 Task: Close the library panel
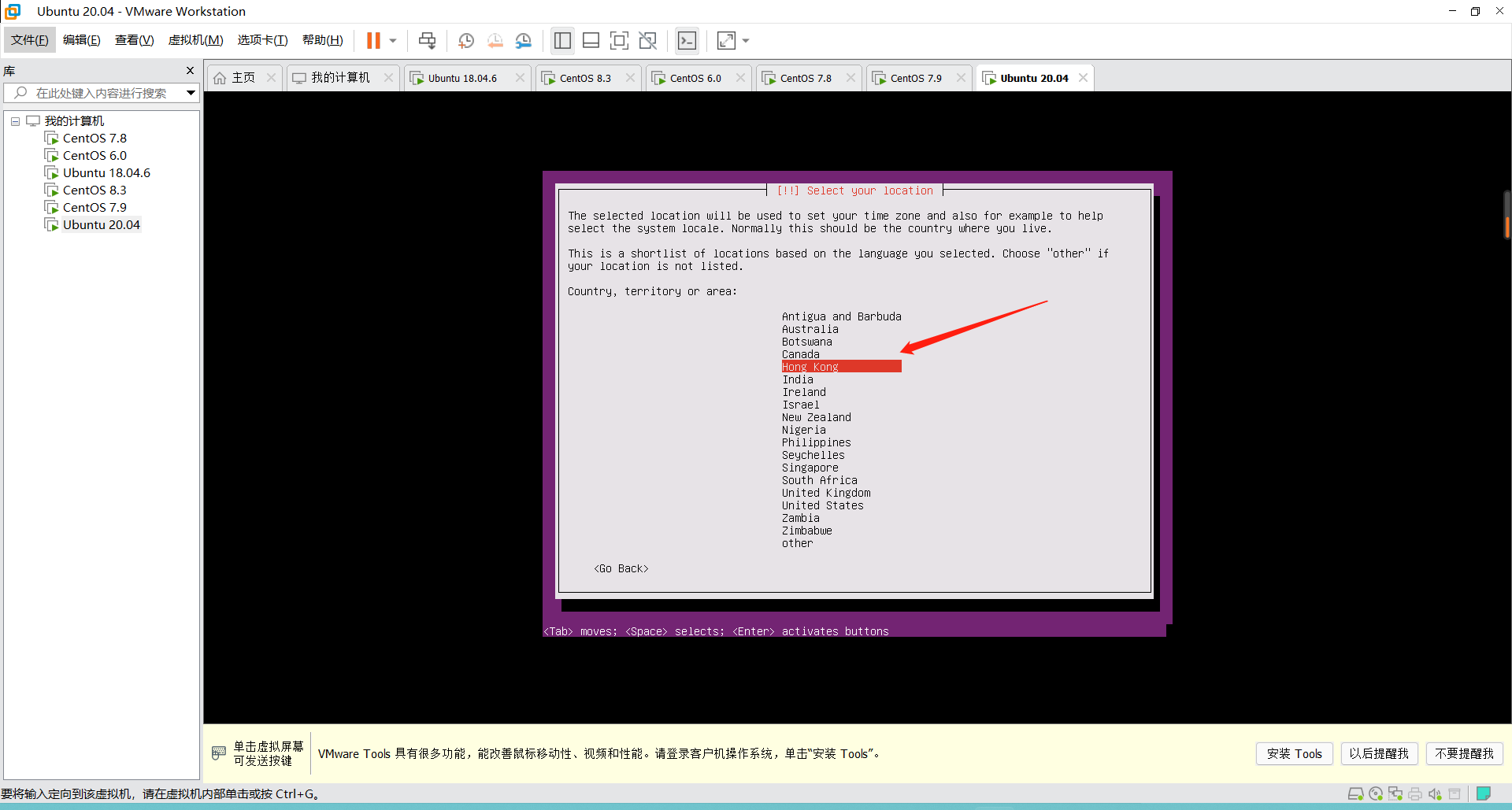190,71
